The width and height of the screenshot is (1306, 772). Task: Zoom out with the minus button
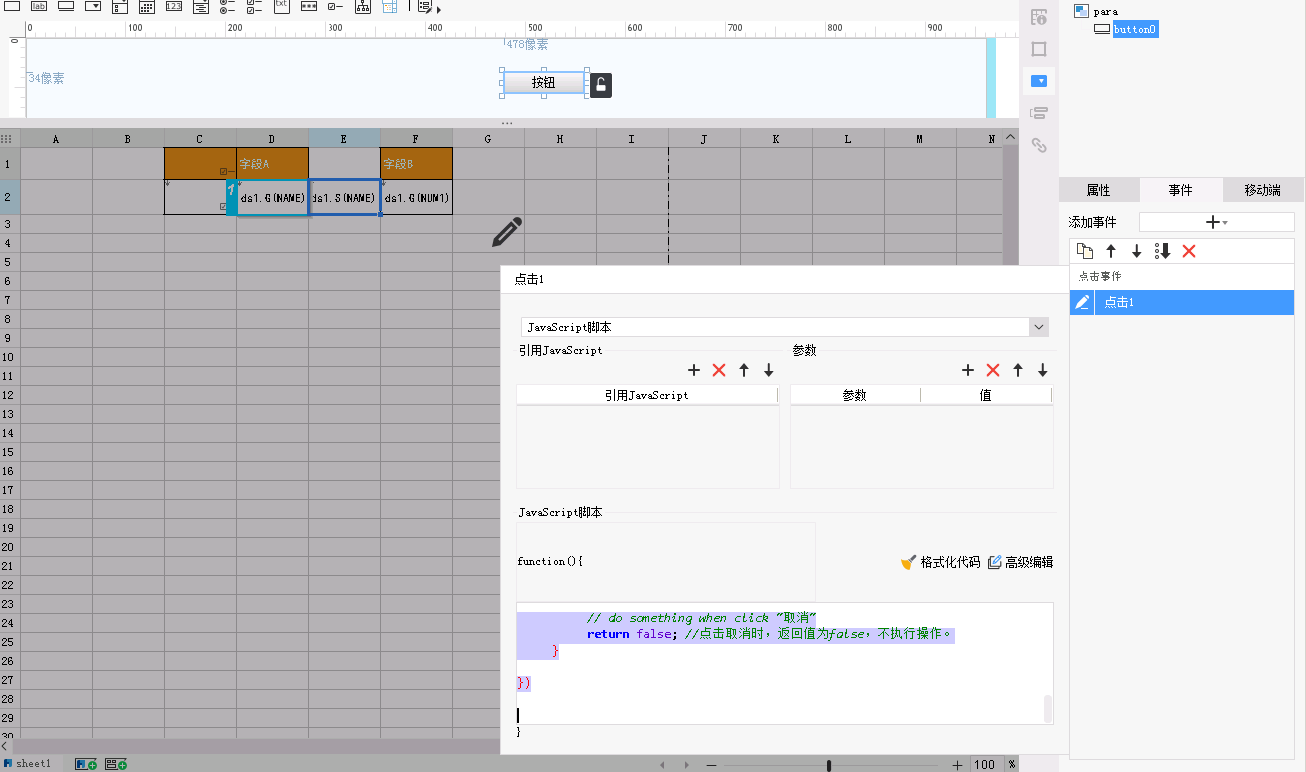(x=711, y=765)
